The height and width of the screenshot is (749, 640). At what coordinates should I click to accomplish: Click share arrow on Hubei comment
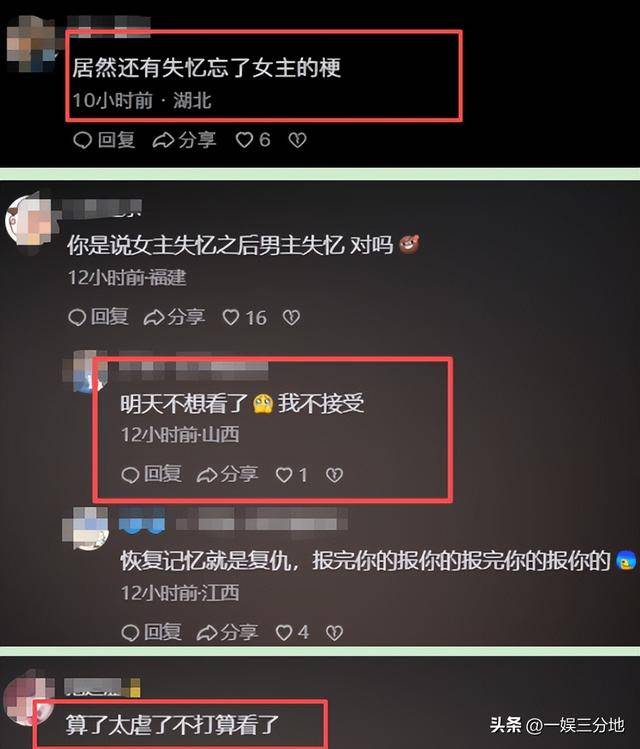pyautogui.click(x=163, y=140)
